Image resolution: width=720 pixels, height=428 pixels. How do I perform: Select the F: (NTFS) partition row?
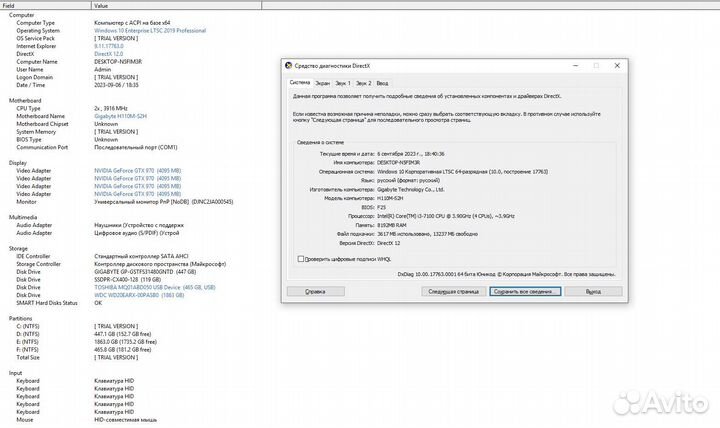[84, 350]
